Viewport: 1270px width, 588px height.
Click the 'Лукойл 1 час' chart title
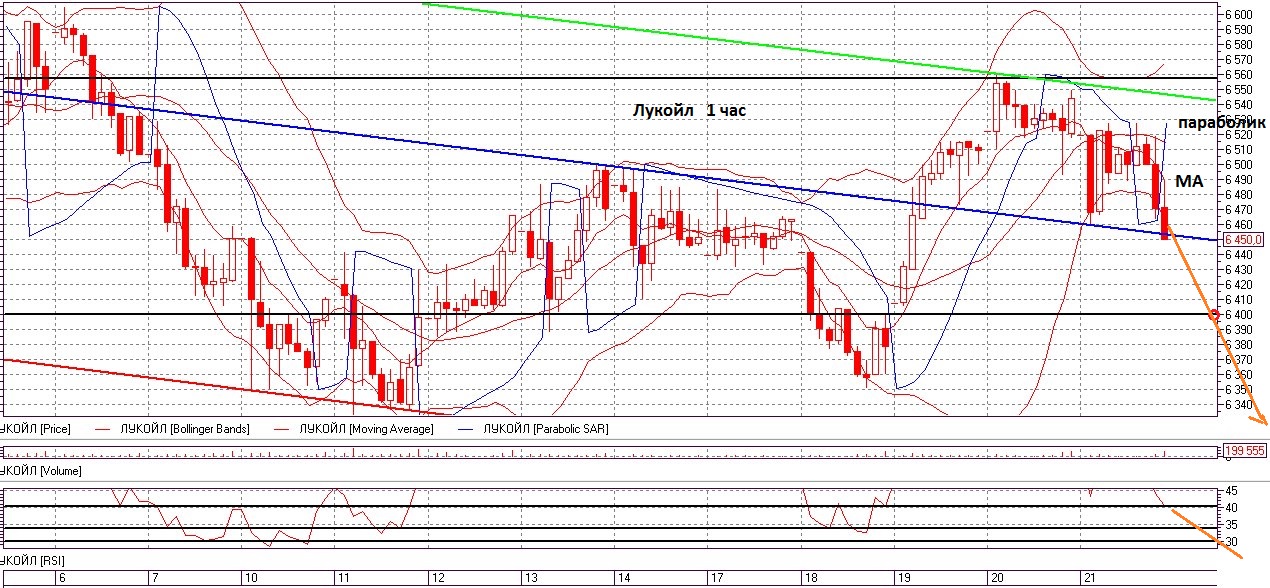point(688,111)
